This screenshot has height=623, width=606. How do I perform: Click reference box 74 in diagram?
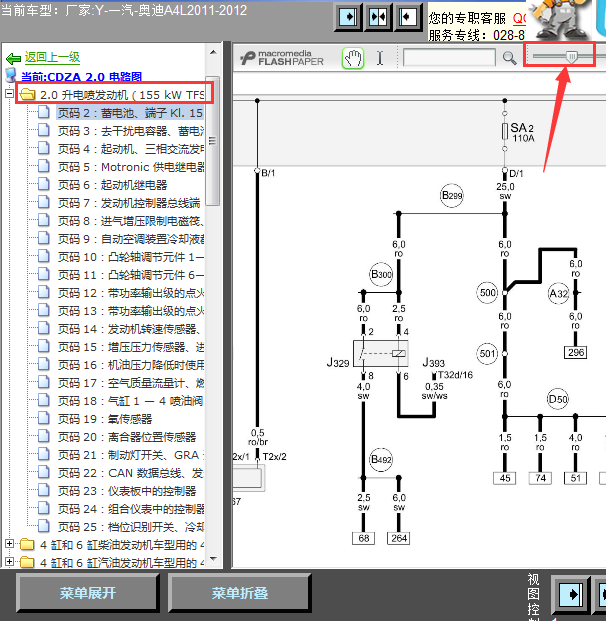click(x=540, y=478)
